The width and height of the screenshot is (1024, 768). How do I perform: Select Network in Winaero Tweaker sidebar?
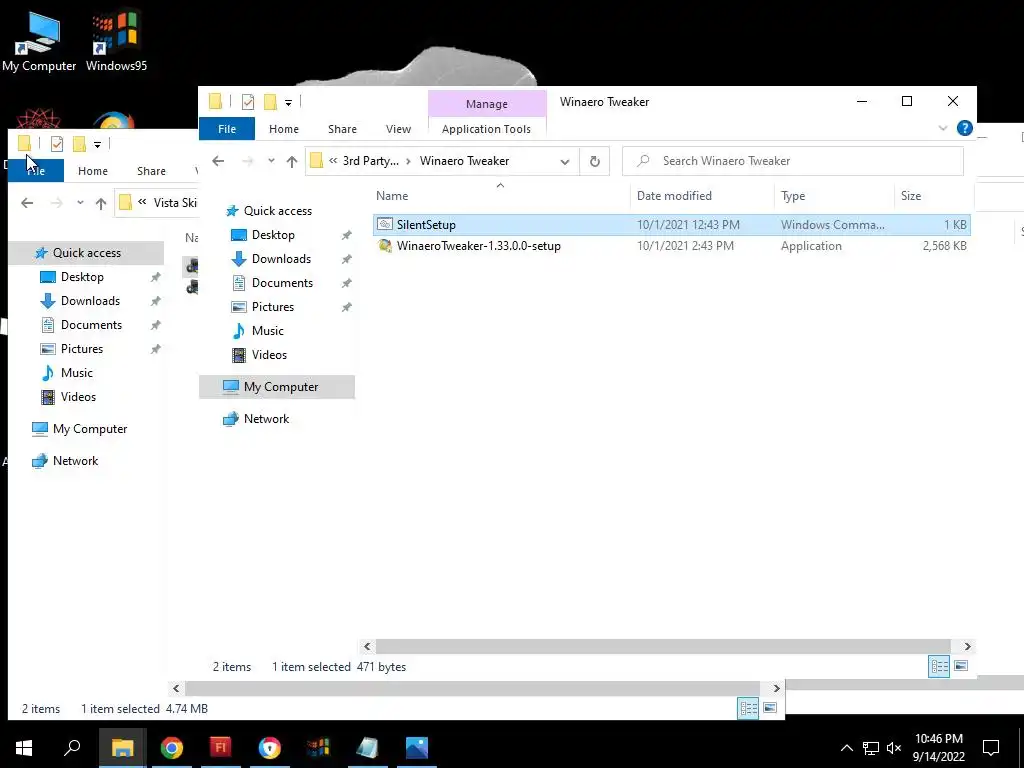(x=266, y=419)
